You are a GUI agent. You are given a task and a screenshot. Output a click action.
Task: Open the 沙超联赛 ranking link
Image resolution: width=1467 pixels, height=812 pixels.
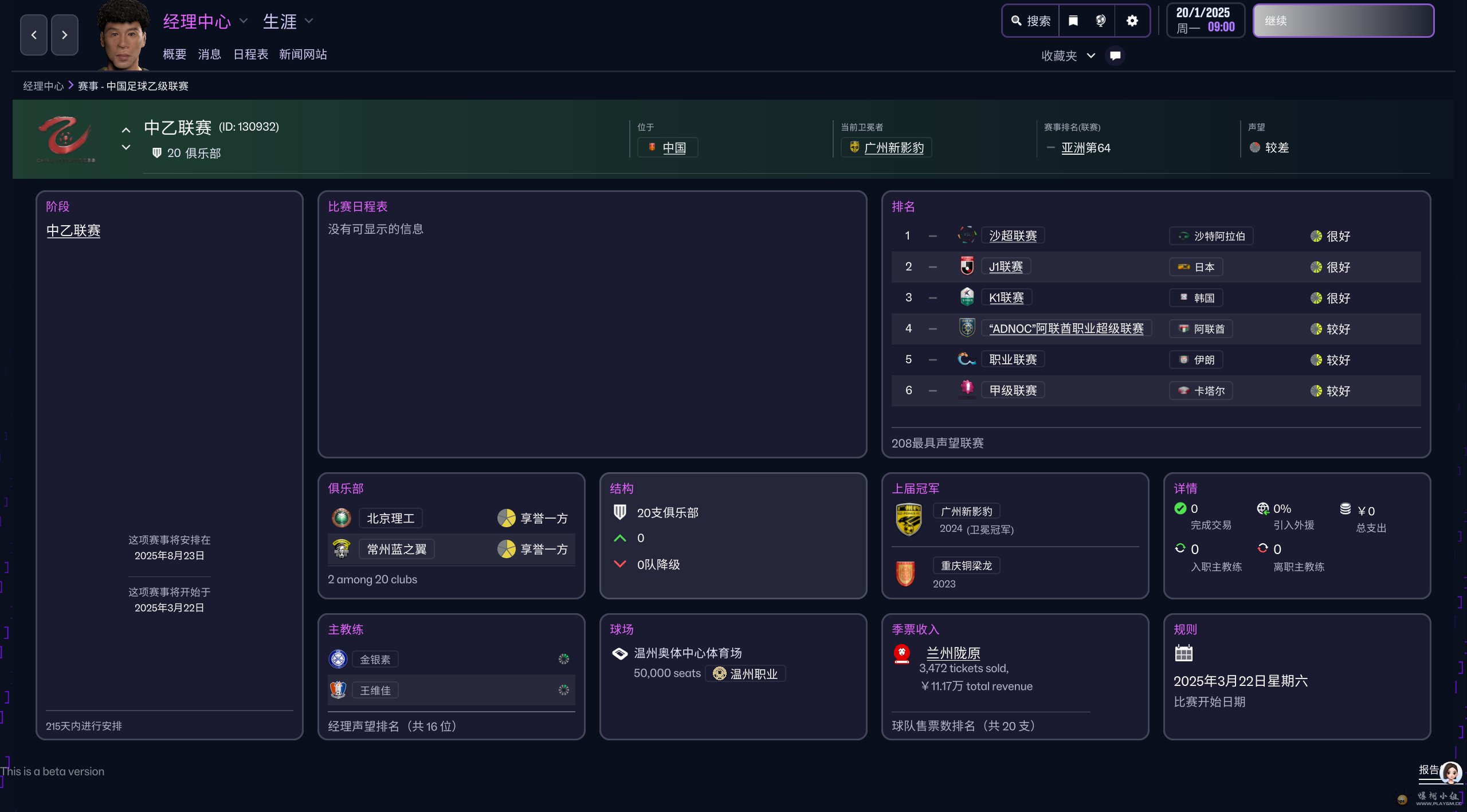pos(1013,236)
